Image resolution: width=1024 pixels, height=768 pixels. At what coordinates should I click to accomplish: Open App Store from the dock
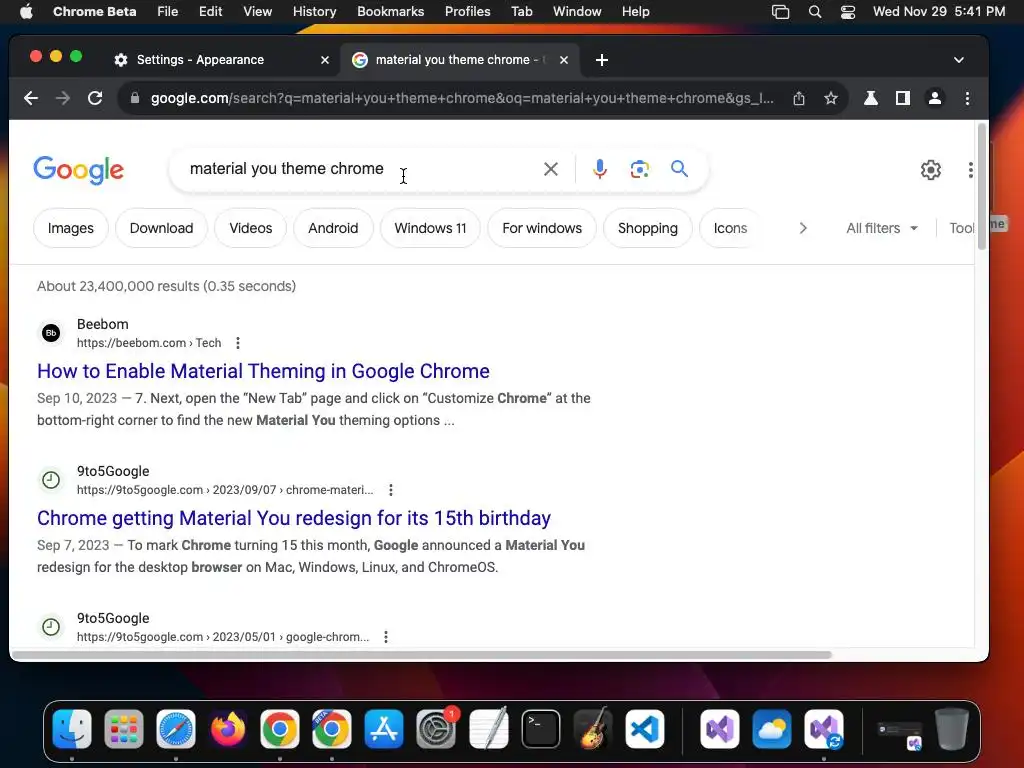pyautogui.click(x=384, y=729)
